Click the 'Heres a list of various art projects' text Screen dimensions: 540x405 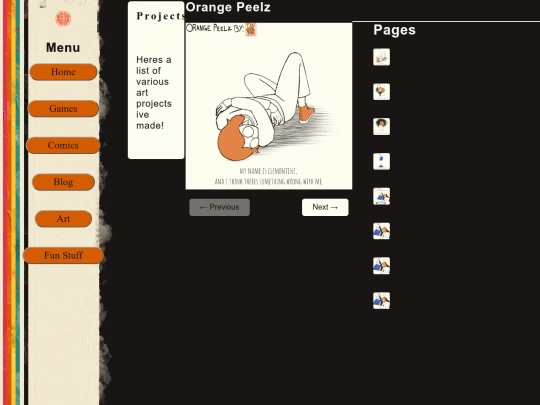(x=154, y=93)
